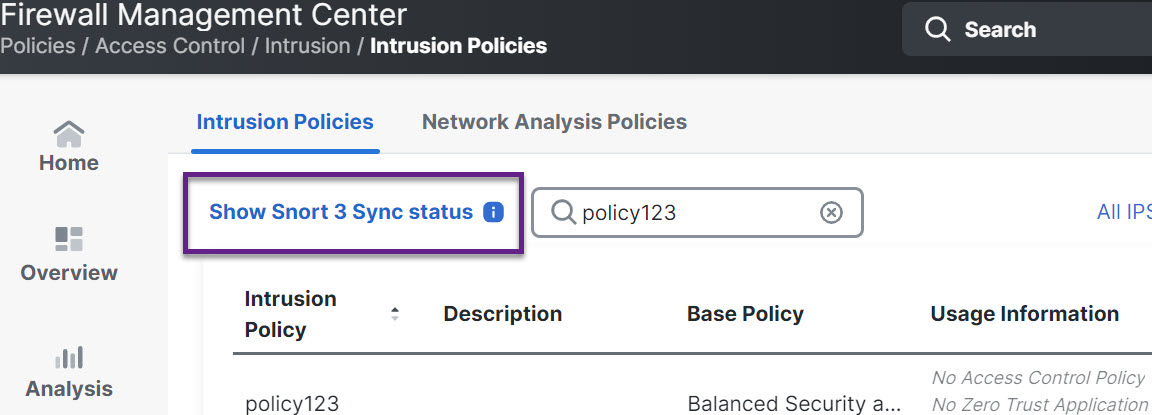Screen dimensions: 1152x415
Task: Click the Policies breadcrumb
Action: (37, 46)
